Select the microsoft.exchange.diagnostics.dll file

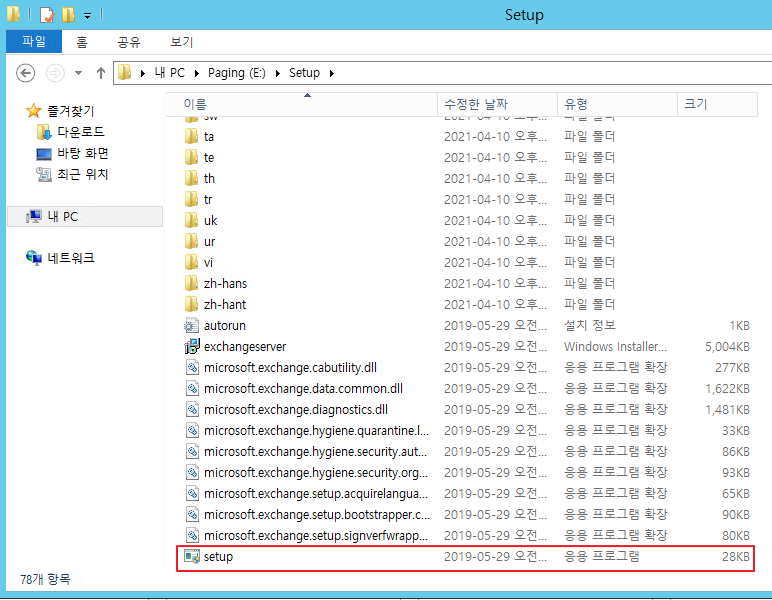point(296,410)
